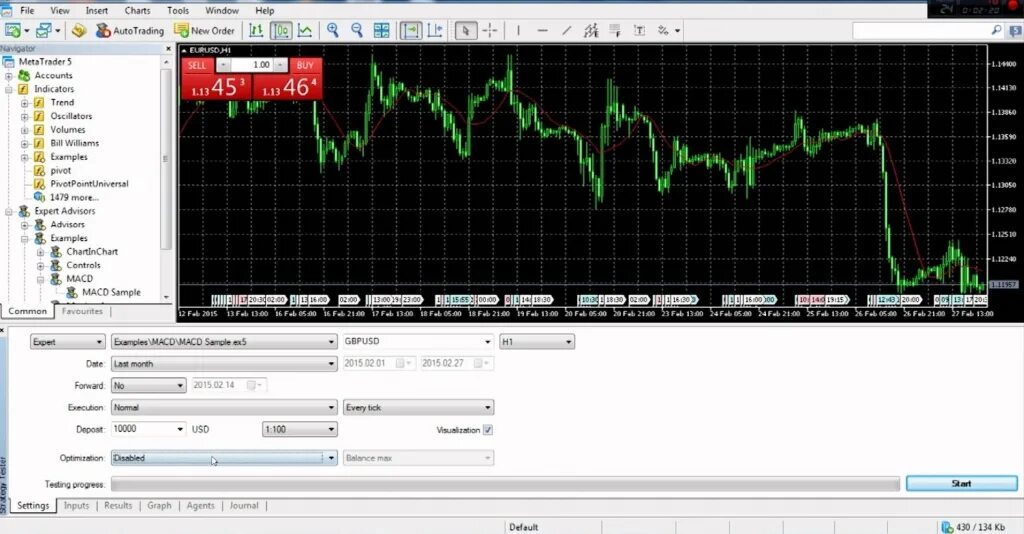Click the search magnifier icon
1024x534 pixels.
(996, 30)
